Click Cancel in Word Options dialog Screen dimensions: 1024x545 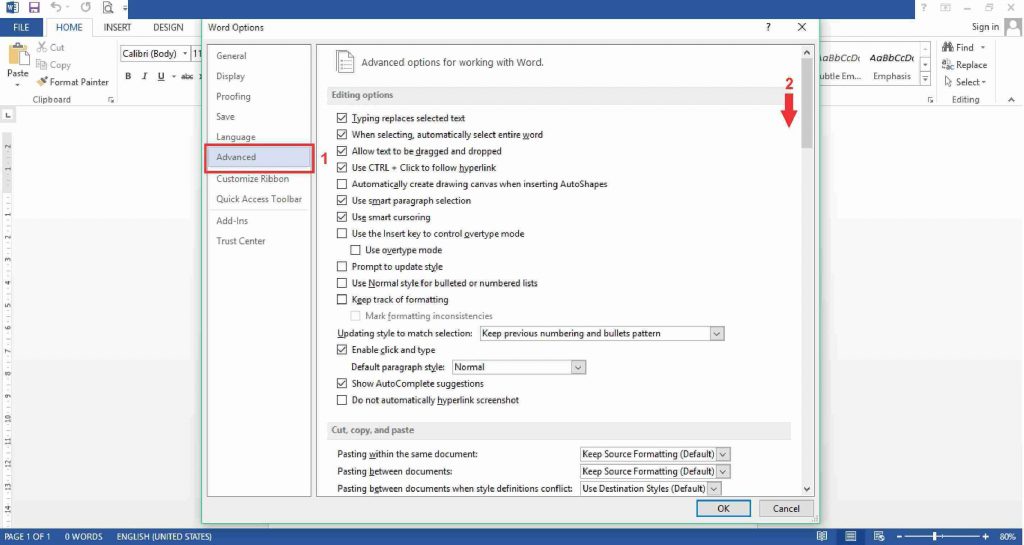786,508
